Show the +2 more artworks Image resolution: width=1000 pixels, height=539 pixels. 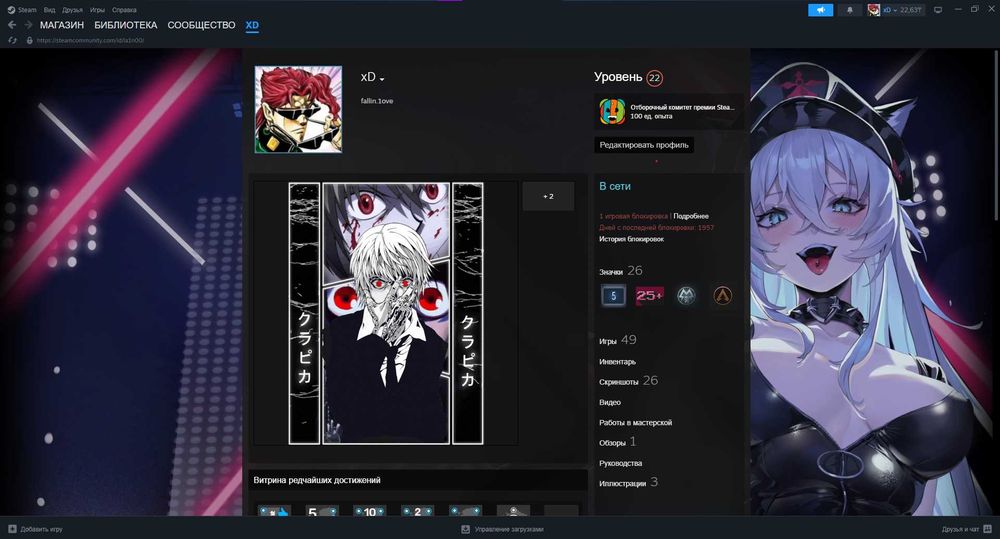(548, 196)
